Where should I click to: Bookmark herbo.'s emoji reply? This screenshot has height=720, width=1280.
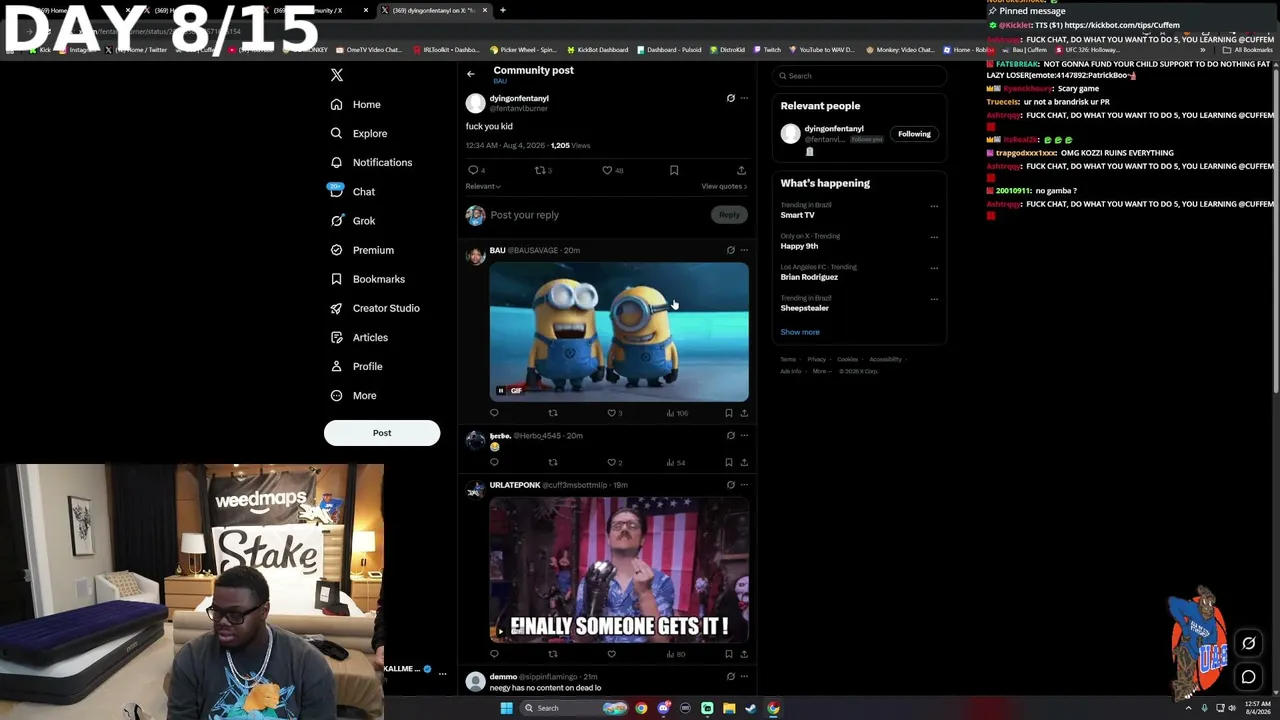(729, 462)
